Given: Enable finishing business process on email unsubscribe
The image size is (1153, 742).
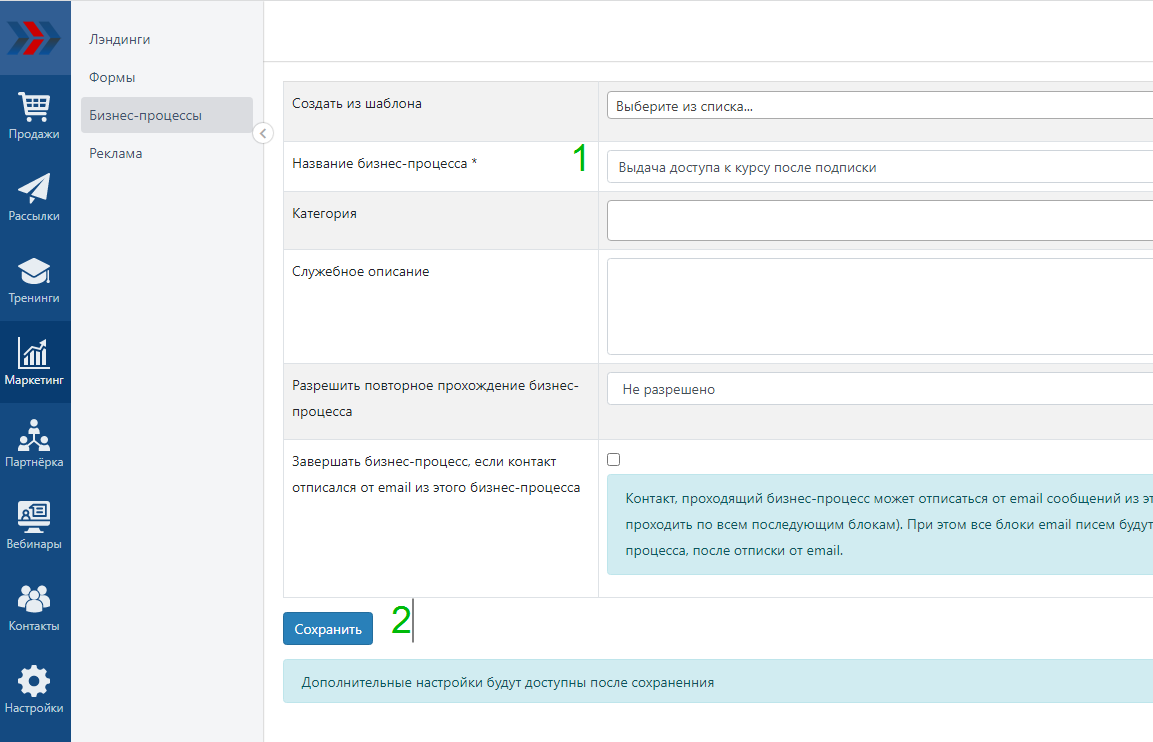Looking at the screenshot, I should (614, 460).
